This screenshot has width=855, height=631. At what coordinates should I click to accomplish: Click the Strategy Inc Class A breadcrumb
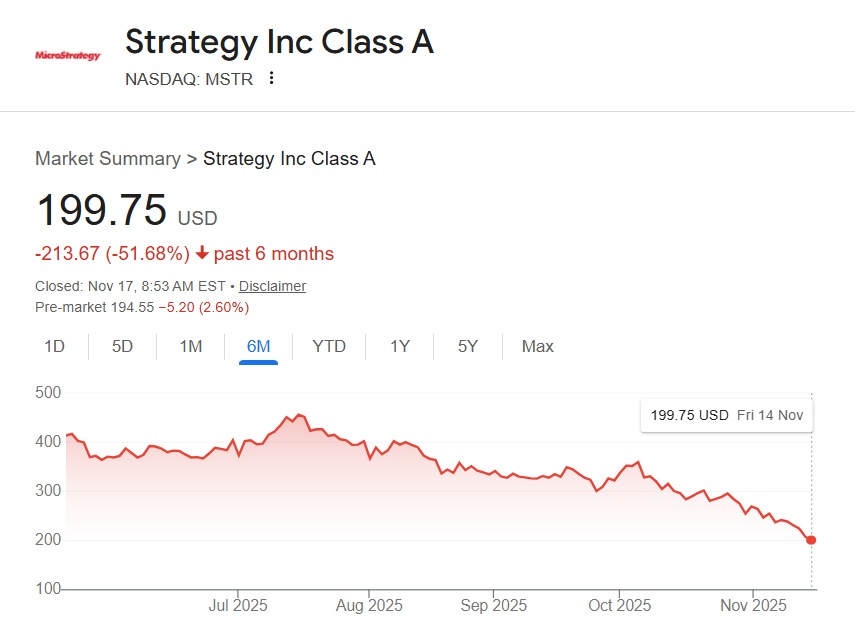(x=289, y=158)
